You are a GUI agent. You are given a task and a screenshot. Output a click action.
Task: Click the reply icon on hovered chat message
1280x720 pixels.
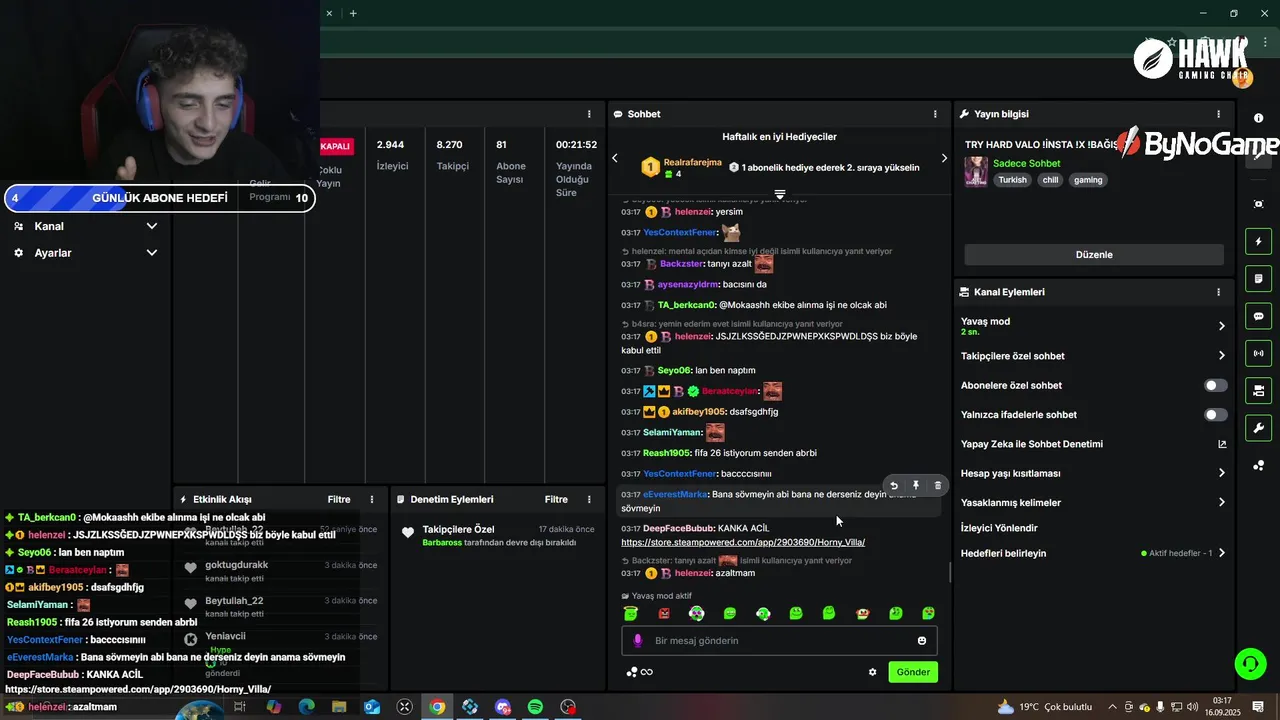pyautogui.click(x=894, y=485)
